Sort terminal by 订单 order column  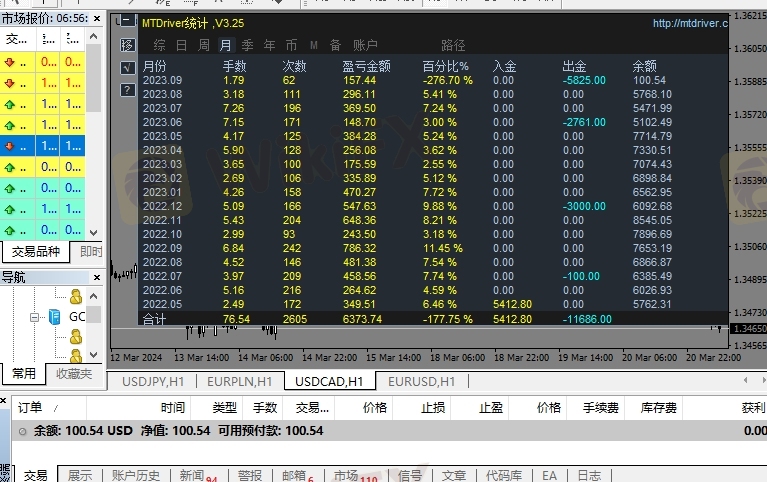coord(49,408)
